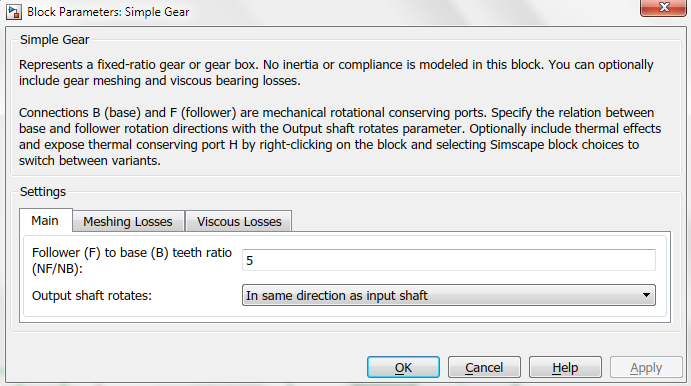Select the Viscous Losses tab
The height and width of the screenshot is (386, 691).
[239, 221]
